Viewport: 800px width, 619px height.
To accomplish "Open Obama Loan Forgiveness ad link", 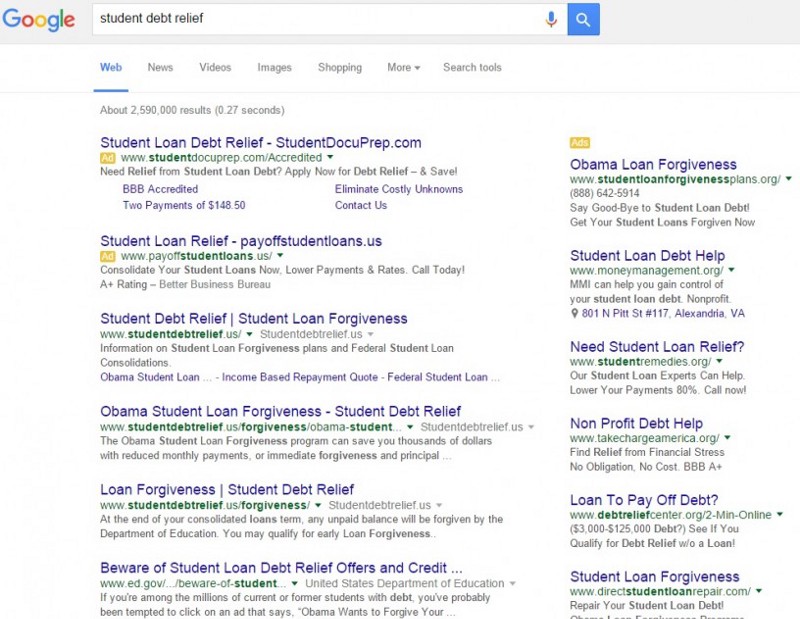I will coord(653,165).
